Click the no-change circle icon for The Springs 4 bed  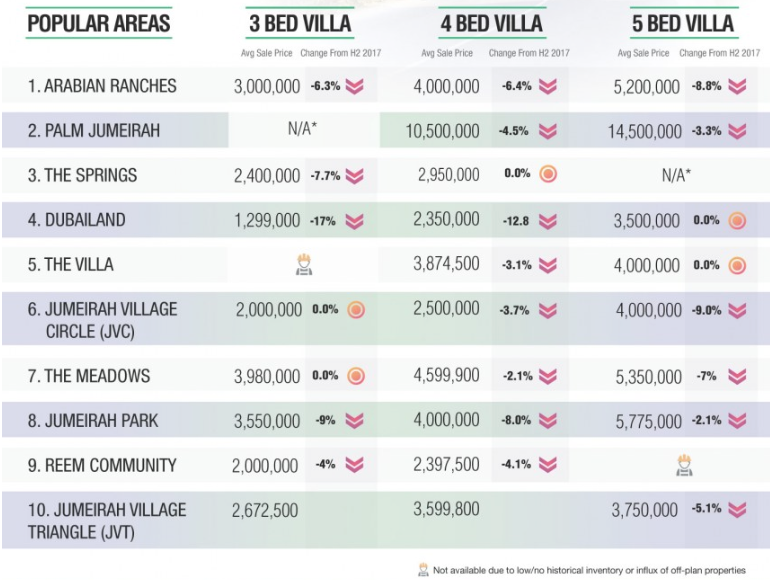[547, 175]
